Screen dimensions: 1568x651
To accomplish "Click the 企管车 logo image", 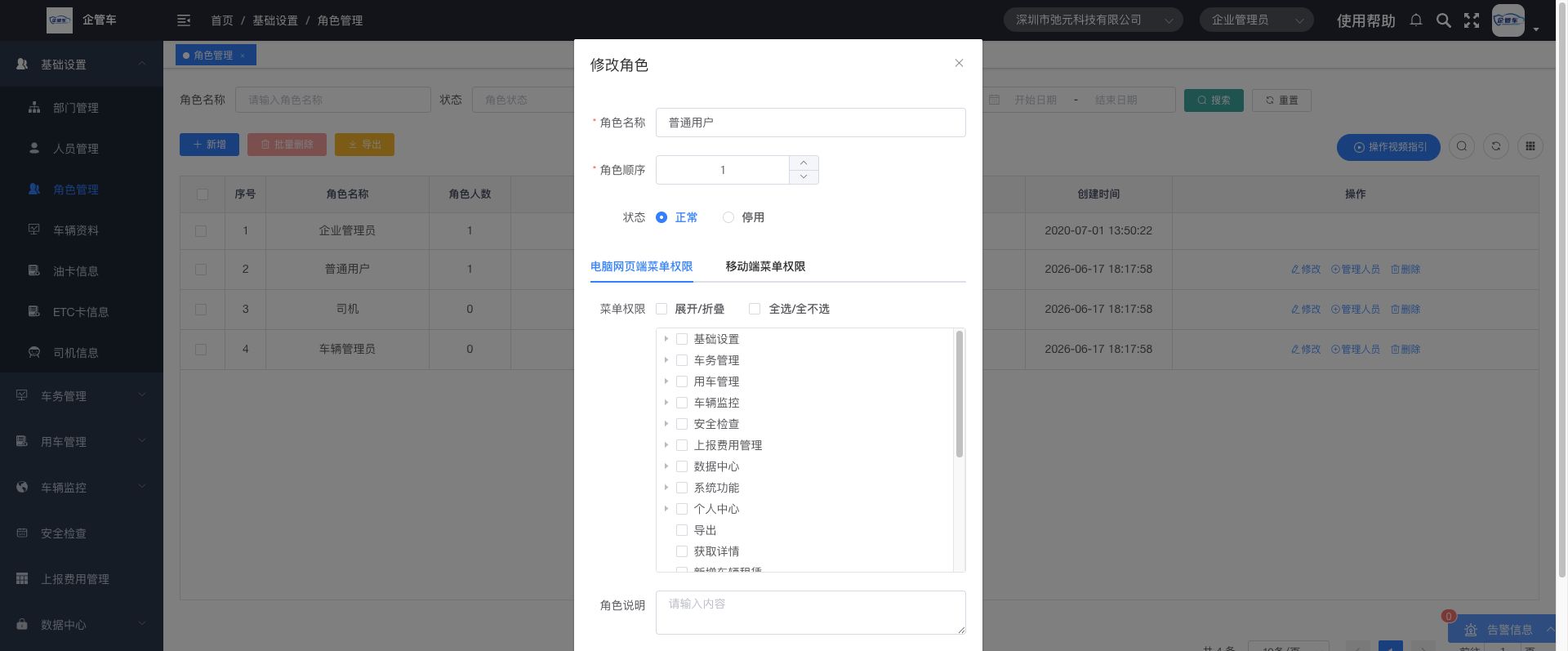I will pos(60,20).
